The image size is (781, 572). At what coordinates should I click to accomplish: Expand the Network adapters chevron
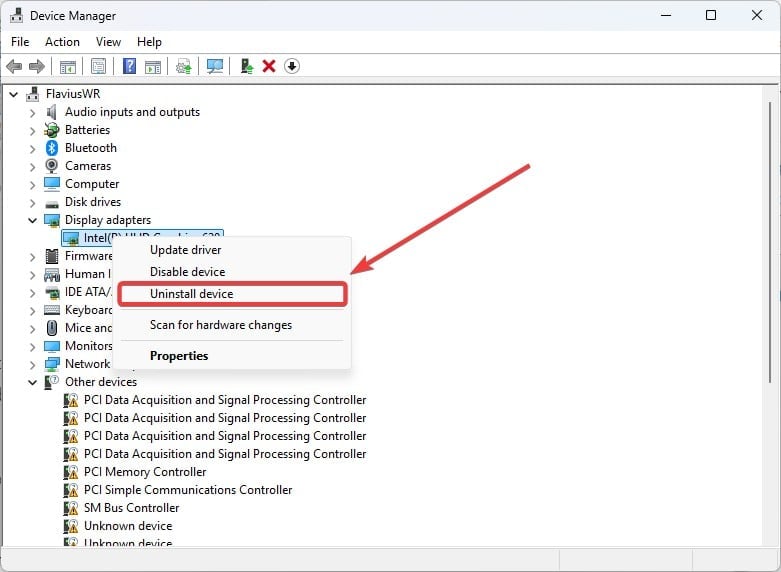pos(33,365)
